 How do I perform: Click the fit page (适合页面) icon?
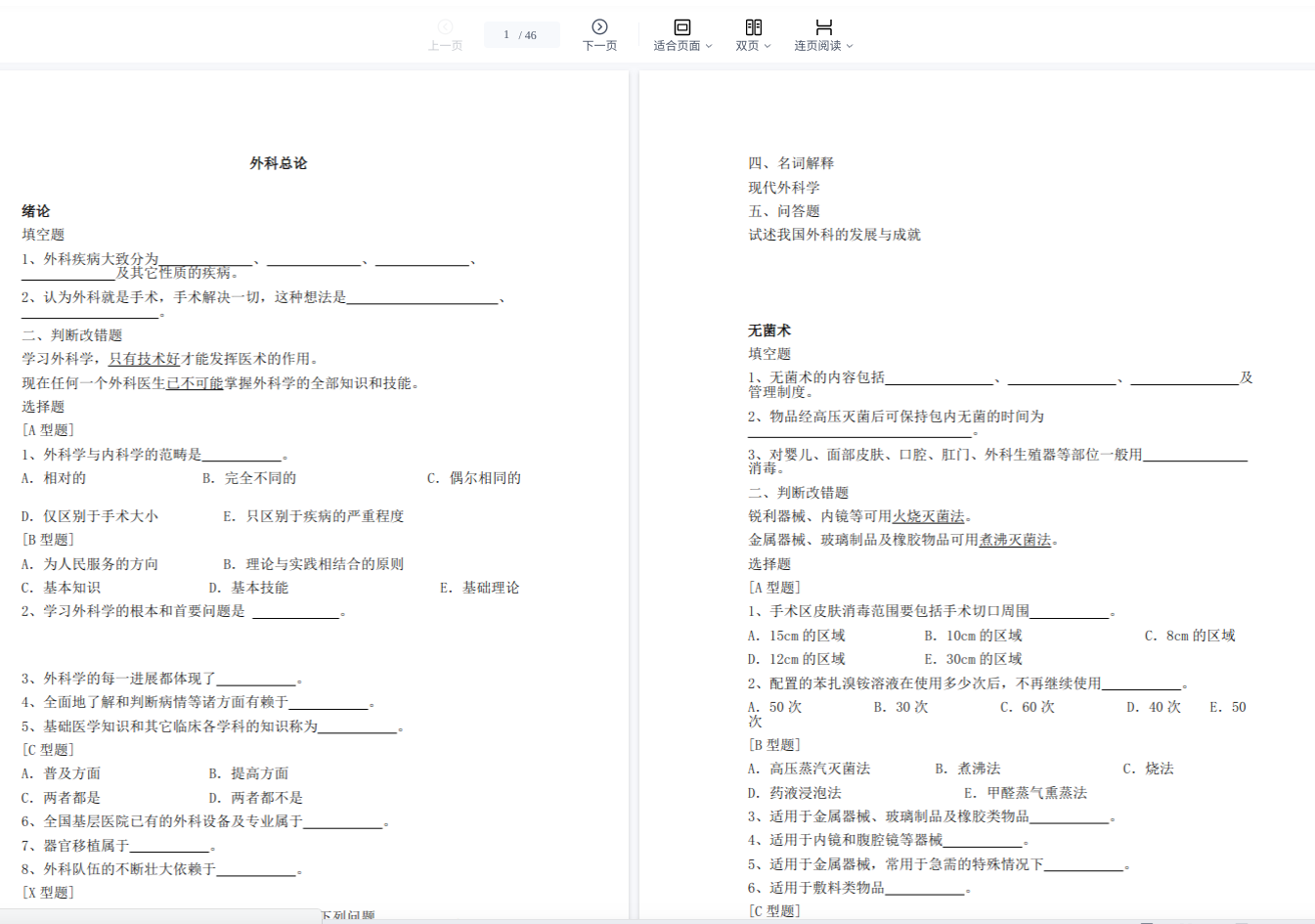click(682, 26)
